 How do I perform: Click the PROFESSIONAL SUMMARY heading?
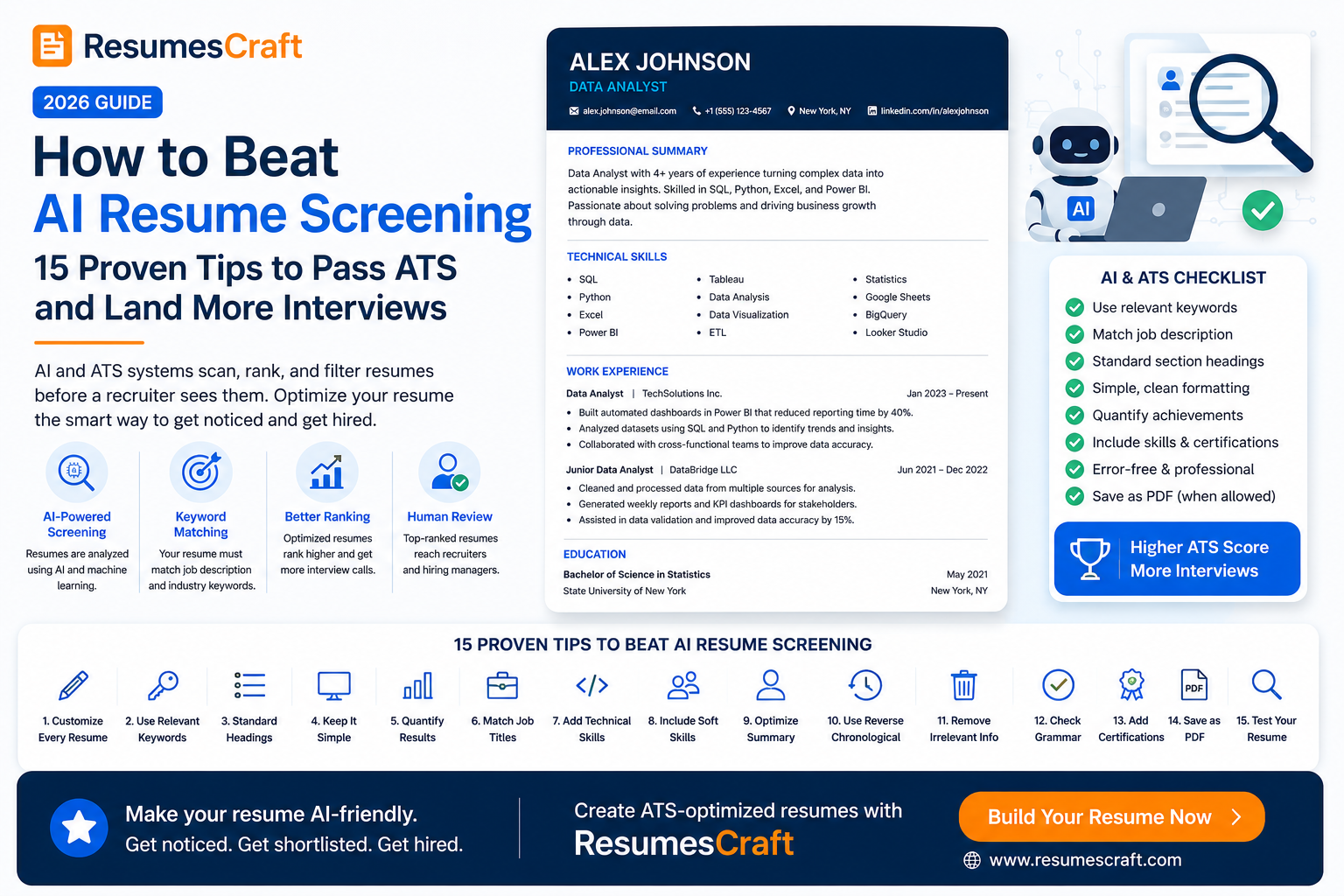pyautogui.click(x=637, y=150)
